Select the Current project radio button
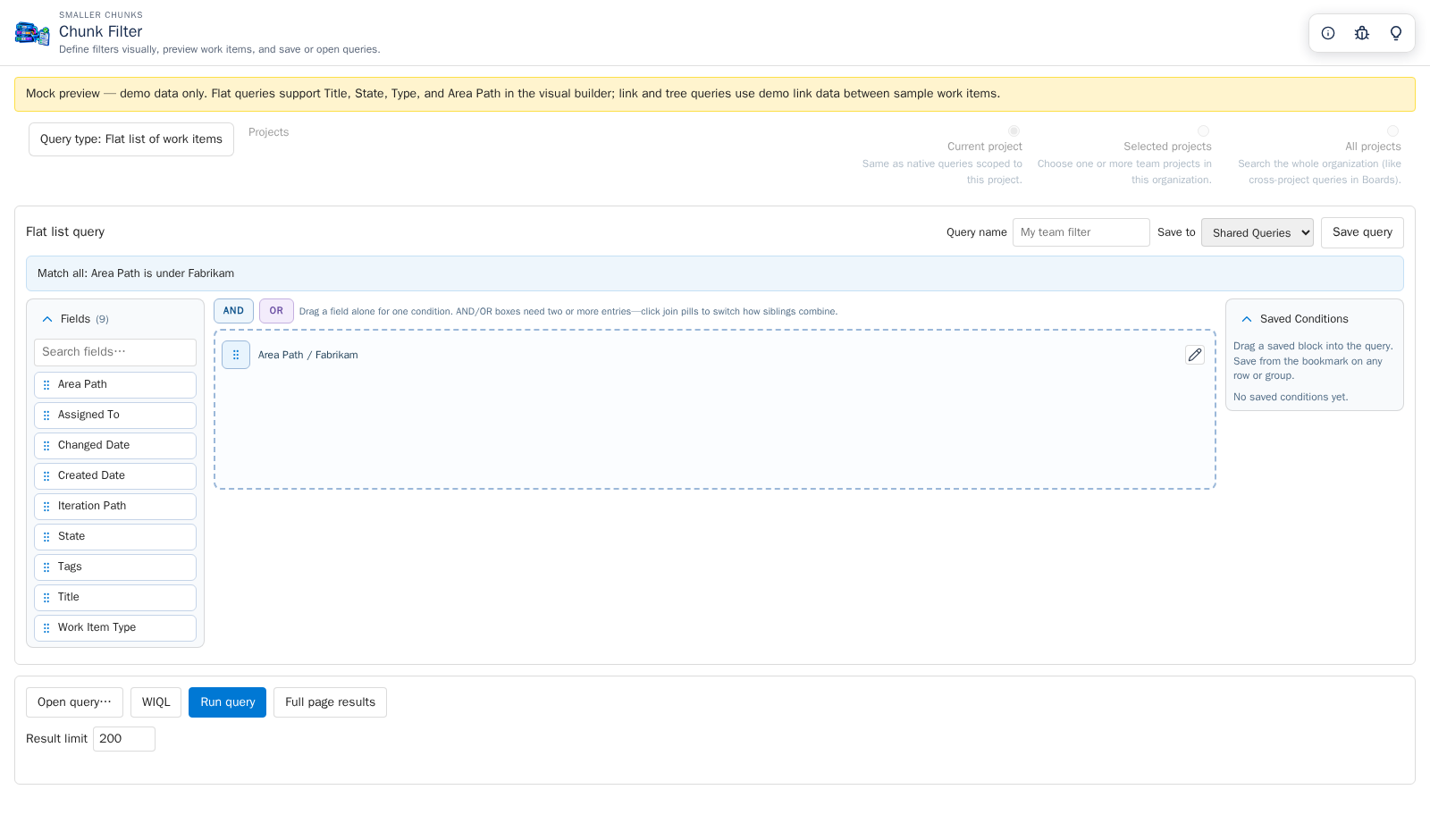The width and height of the screenshot is (1430, 840). coord(1014,130)
